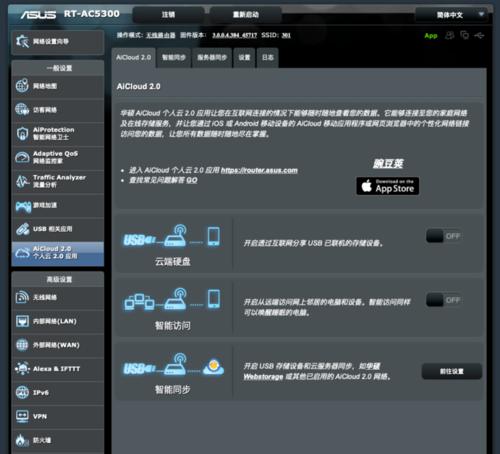
Task: Switch to the 日志 log tab
Action: [x=267, y=58]
